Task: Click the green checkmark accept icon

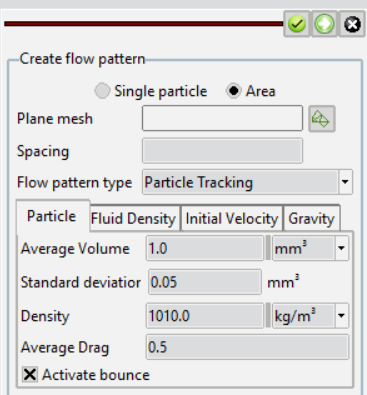Action: (297, 24)
